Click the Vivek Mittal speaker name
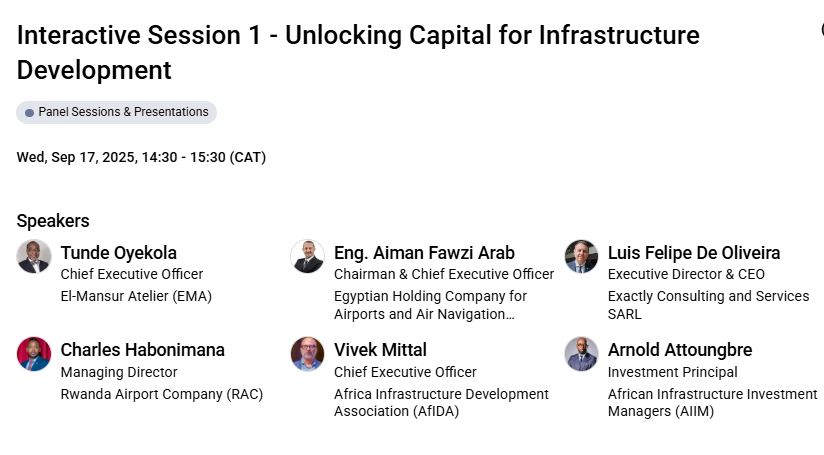The height and width of the screenshot is (455, 824). [380, 350]
